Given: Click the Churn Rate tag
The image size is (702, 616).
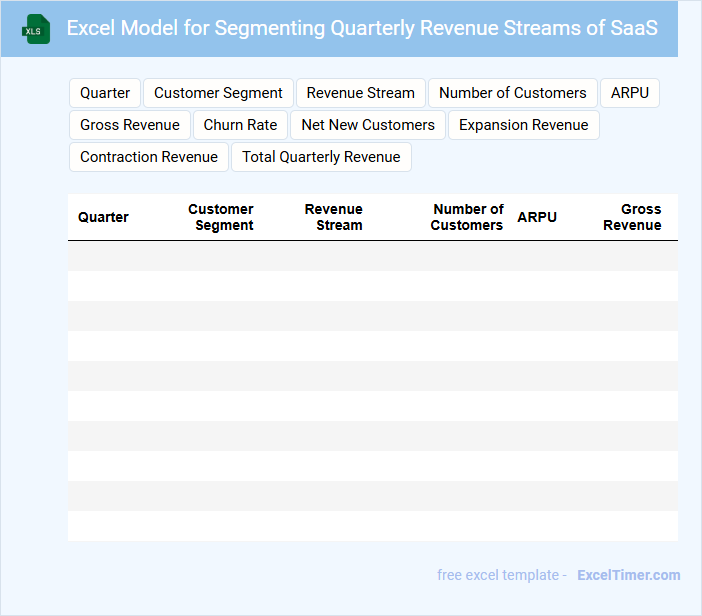Looking at the screenshot, I should pyautogui.click(x=240, y=125).
